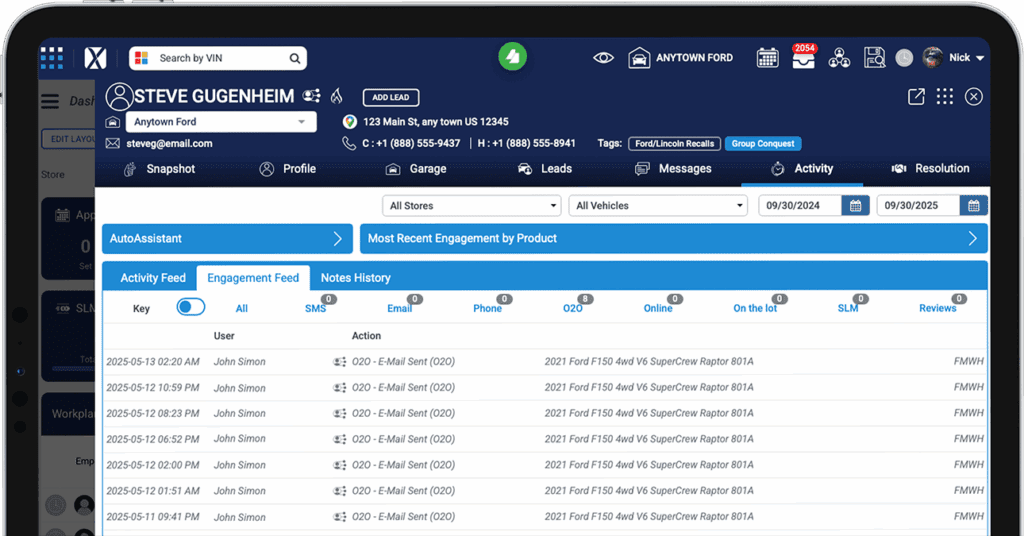This screenshot has width=1024, height=536.
Task: Expand Most Recent Engagement by Product
Action: click(673, 239)
